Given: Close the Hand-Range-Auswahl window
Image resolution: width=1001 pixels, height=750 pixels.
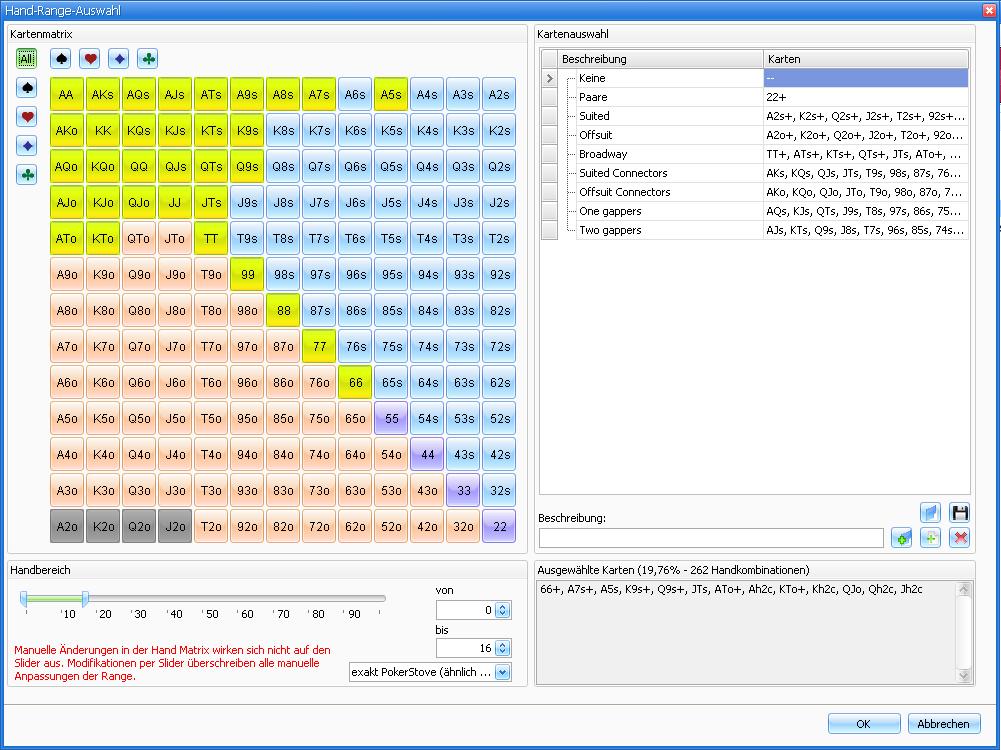Looking at the screenshot, I should point(989,10).
